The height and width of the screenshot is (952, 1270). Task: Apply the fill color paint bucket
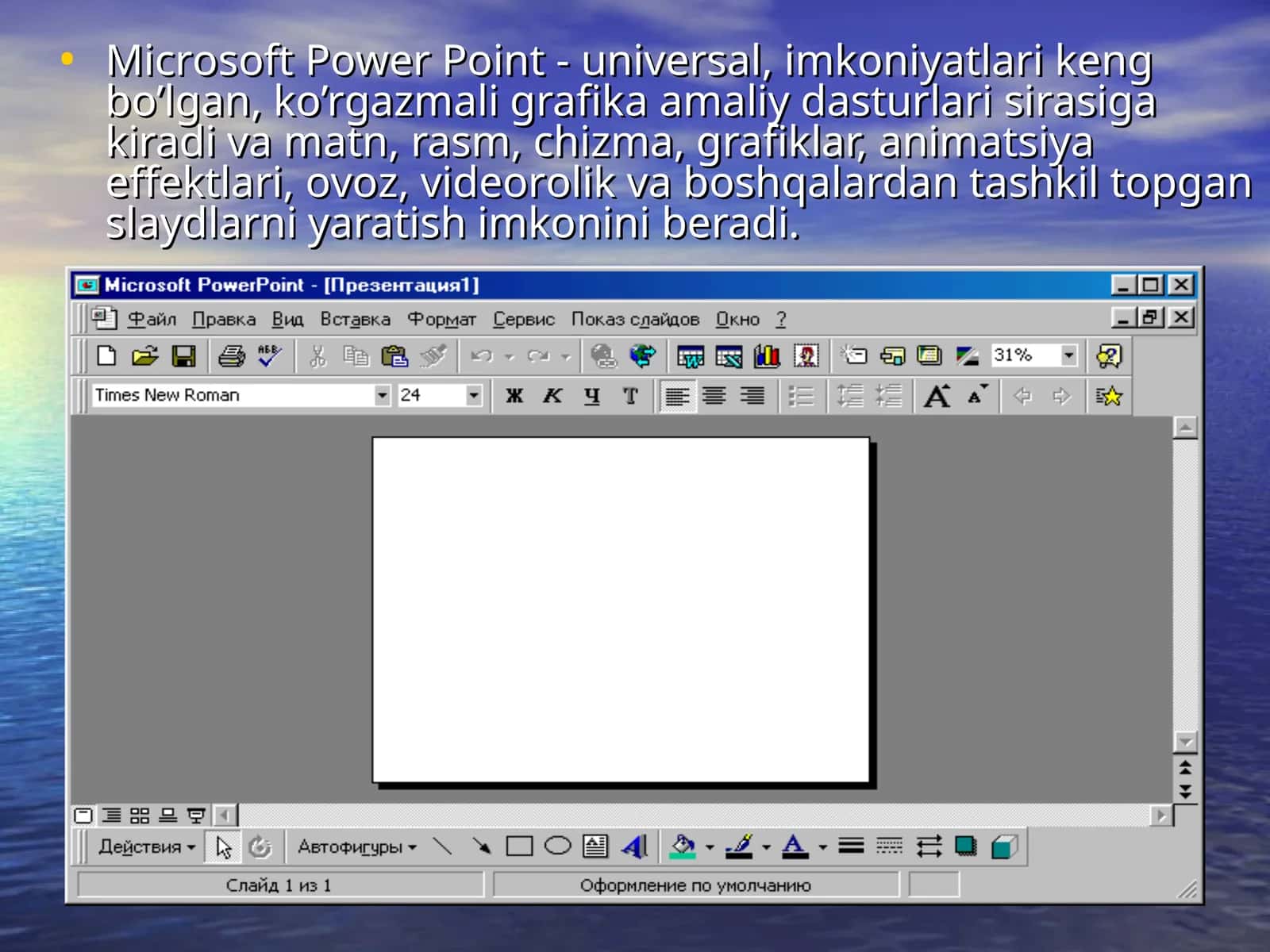coord(683,846)
